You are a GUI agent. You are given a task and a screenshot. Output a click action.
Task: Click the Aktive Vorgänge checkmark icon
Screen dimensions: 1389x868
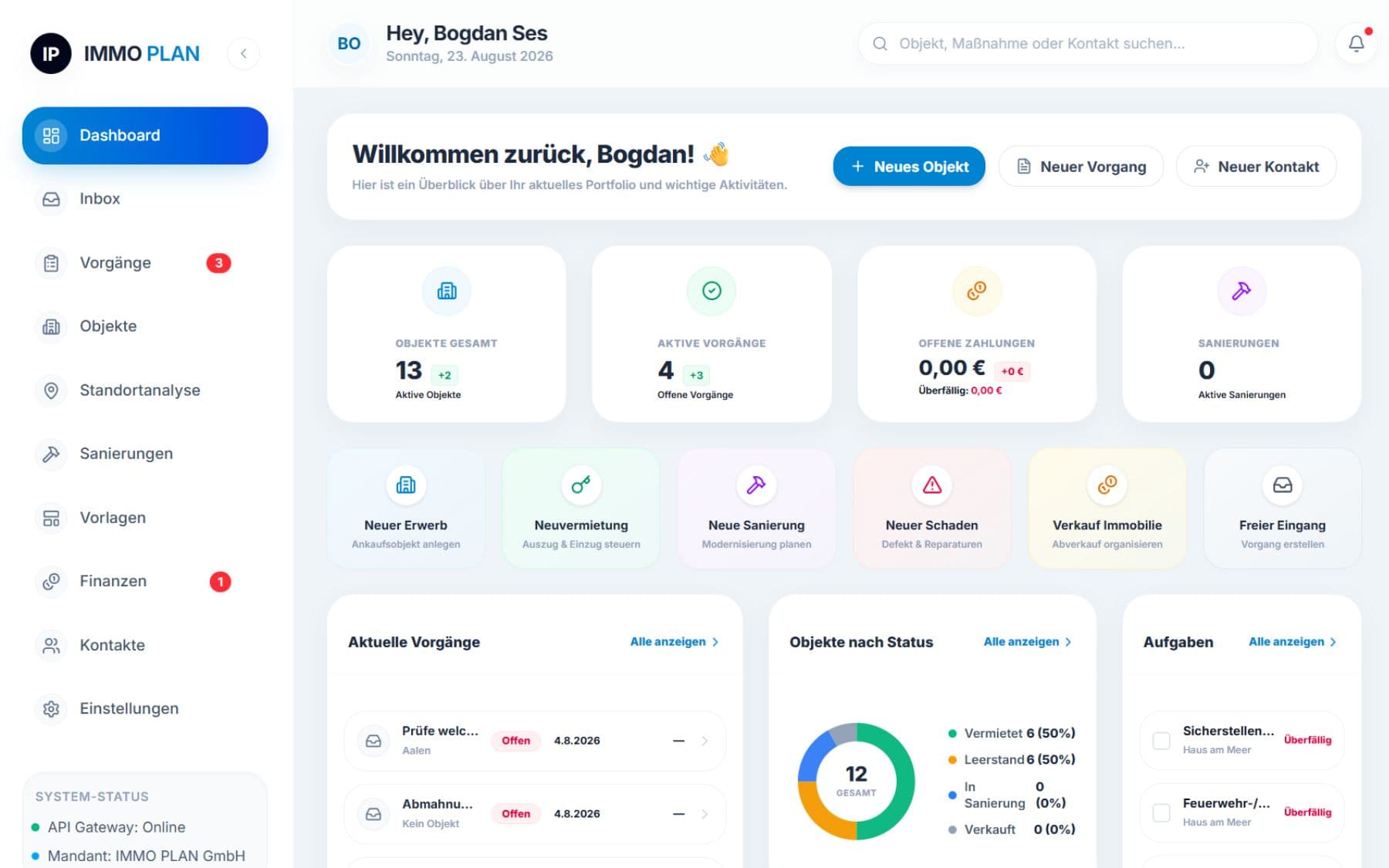(711, 291)
